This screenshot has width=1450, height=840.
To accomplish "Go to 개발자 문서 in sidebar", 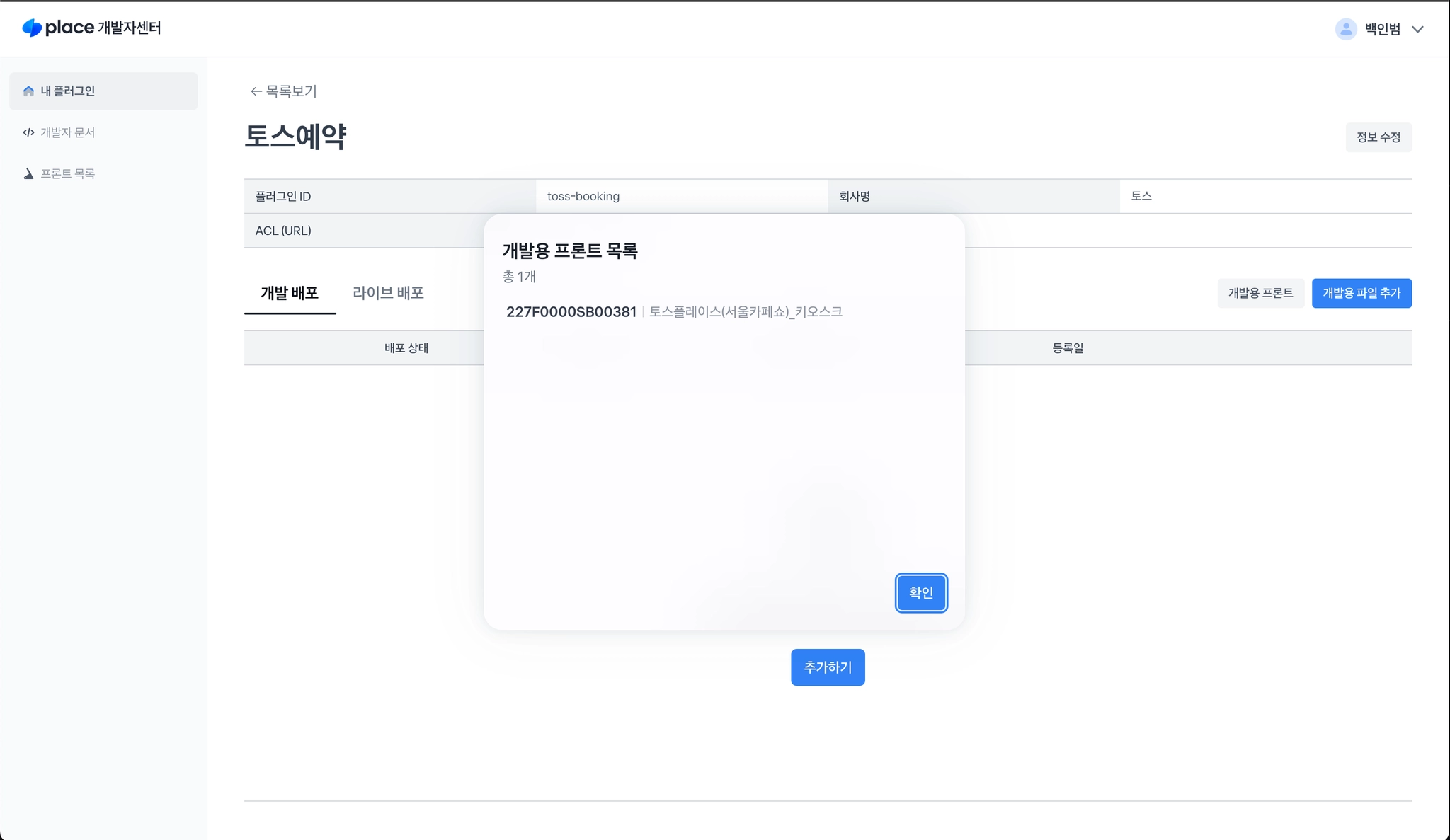I will (x=68, y=132).
